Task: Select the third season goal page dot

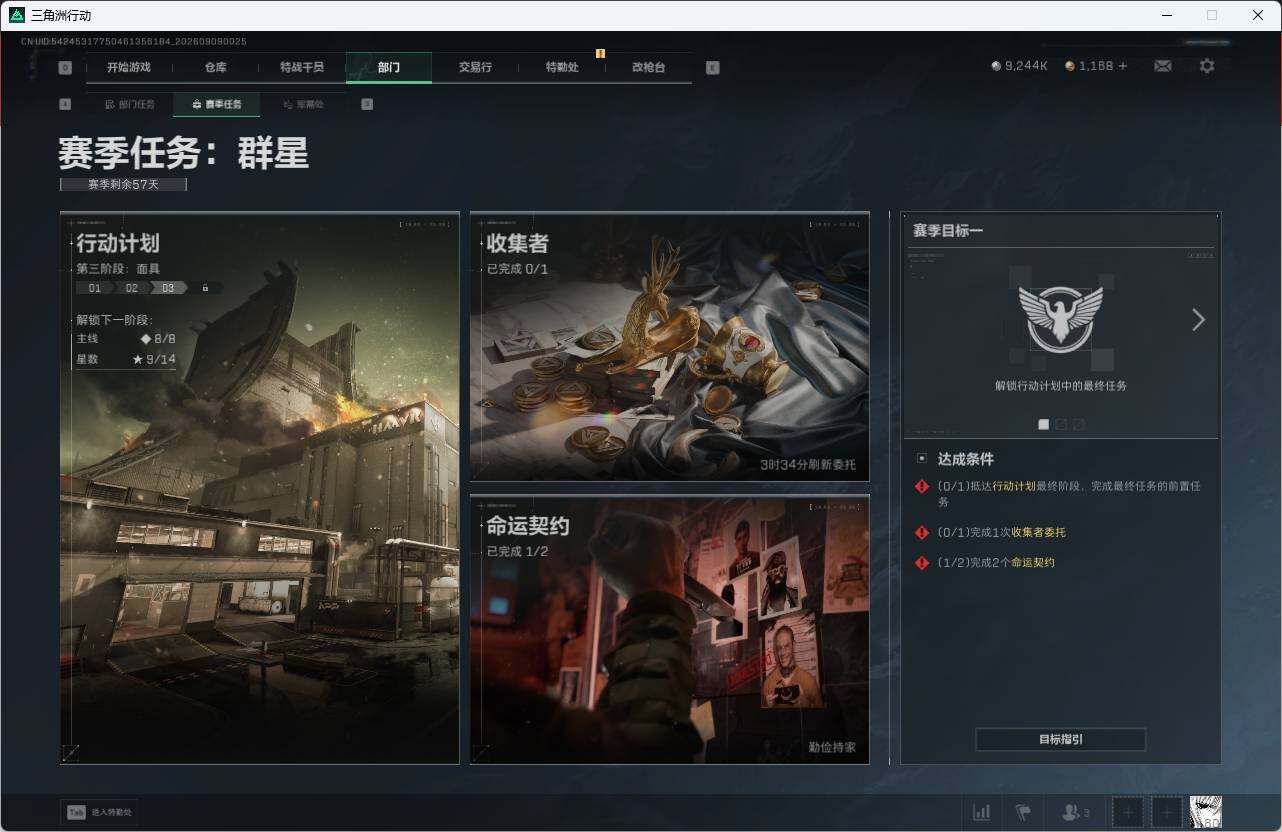Action: pyautogui.click(x=1078, y=425)
